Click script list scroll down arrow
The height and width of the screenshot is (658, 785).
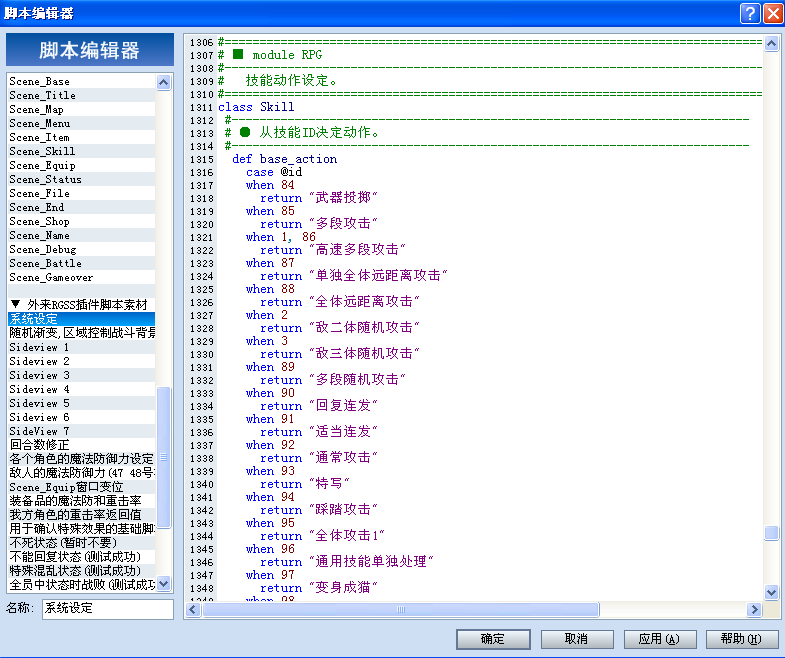[163, 583]
